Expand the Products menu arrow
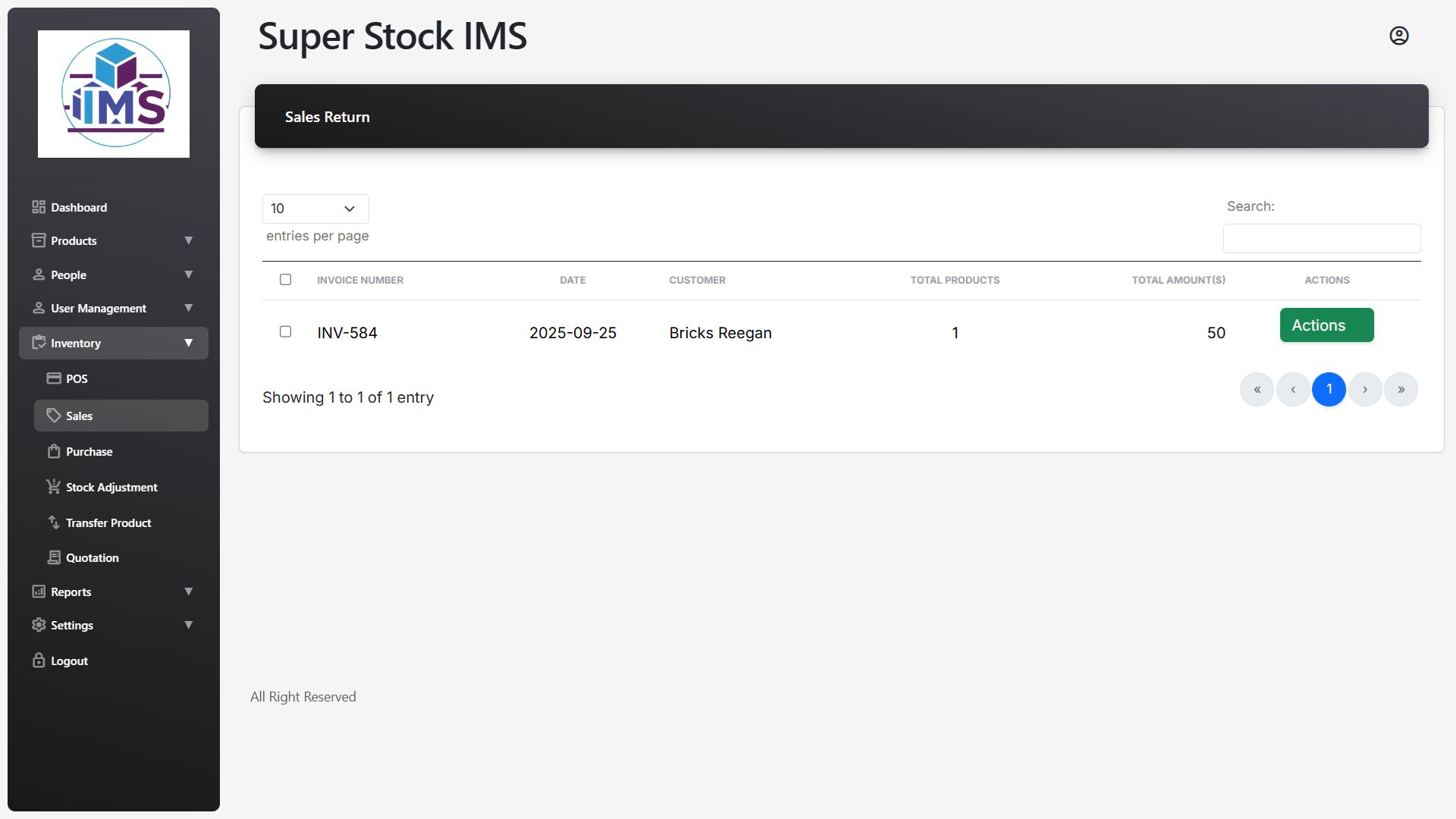The image size is (1456, 819). [x=188, y=240]
